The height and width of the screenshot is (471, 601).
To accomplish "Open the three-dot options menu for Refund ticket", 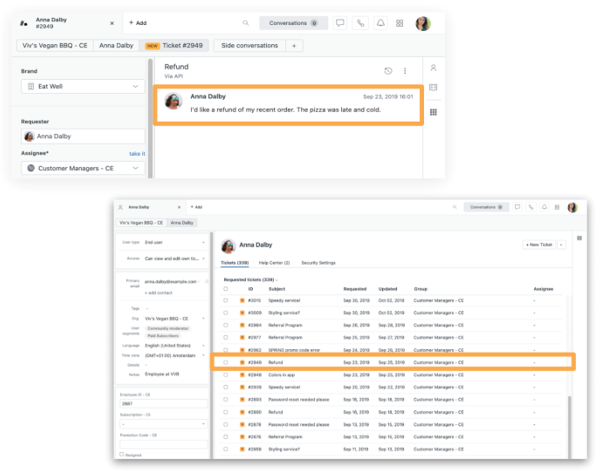I will point(405,71).
